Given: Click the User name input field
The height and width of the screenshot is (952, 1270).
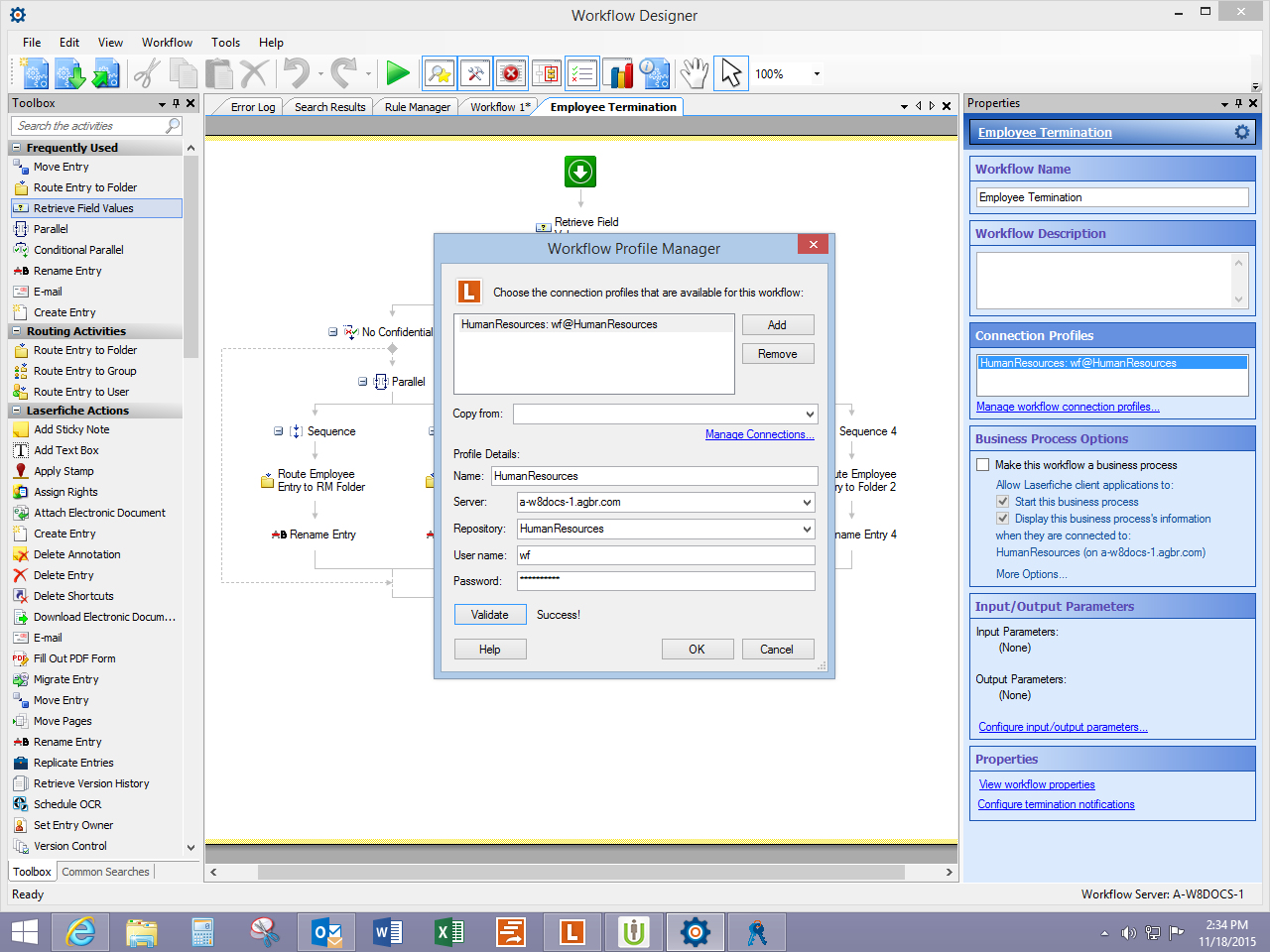Looking at the screenshot, I should (x=665, y=555).
